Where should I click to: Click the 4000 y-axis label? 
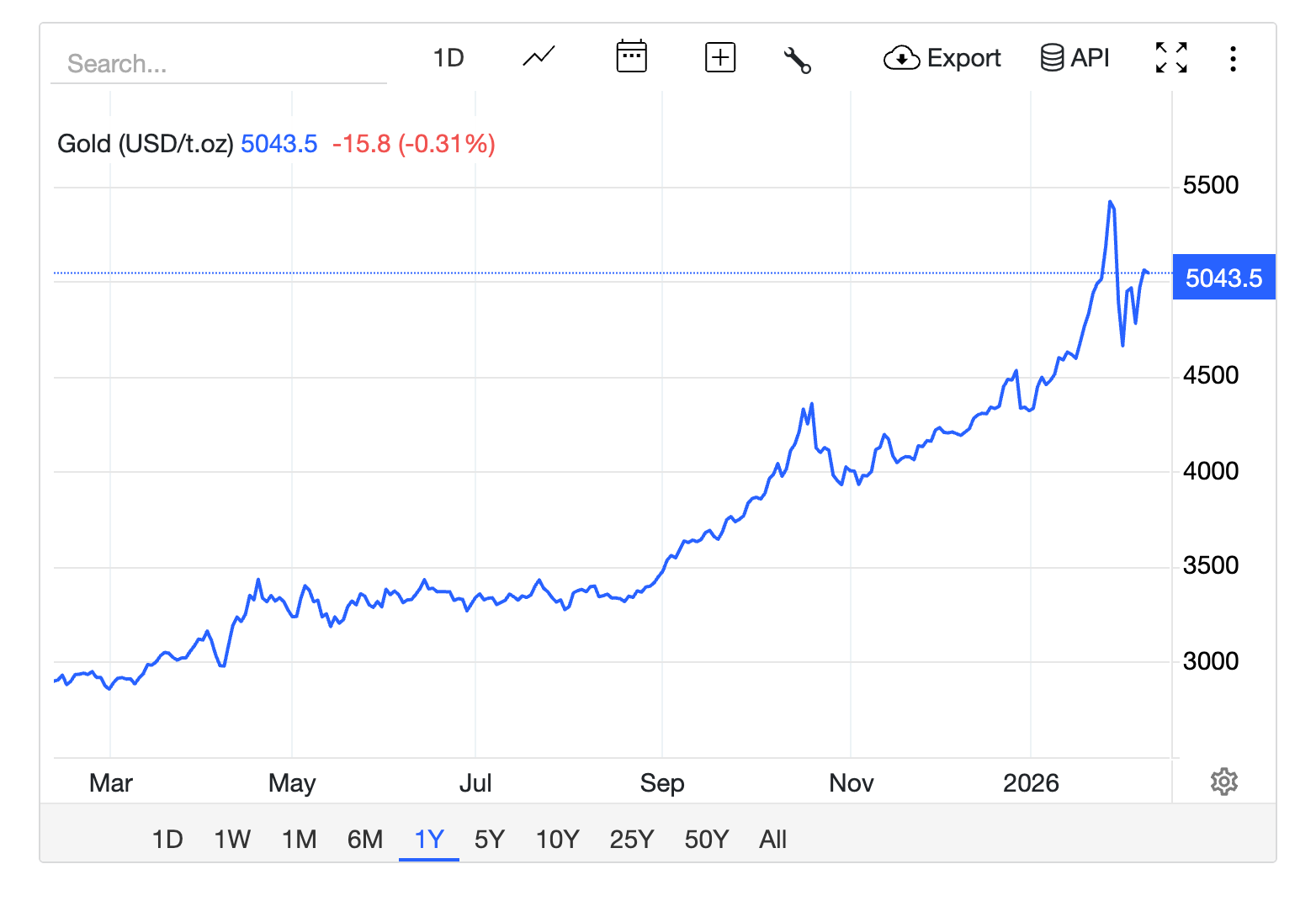click(x=1211, y=471)
